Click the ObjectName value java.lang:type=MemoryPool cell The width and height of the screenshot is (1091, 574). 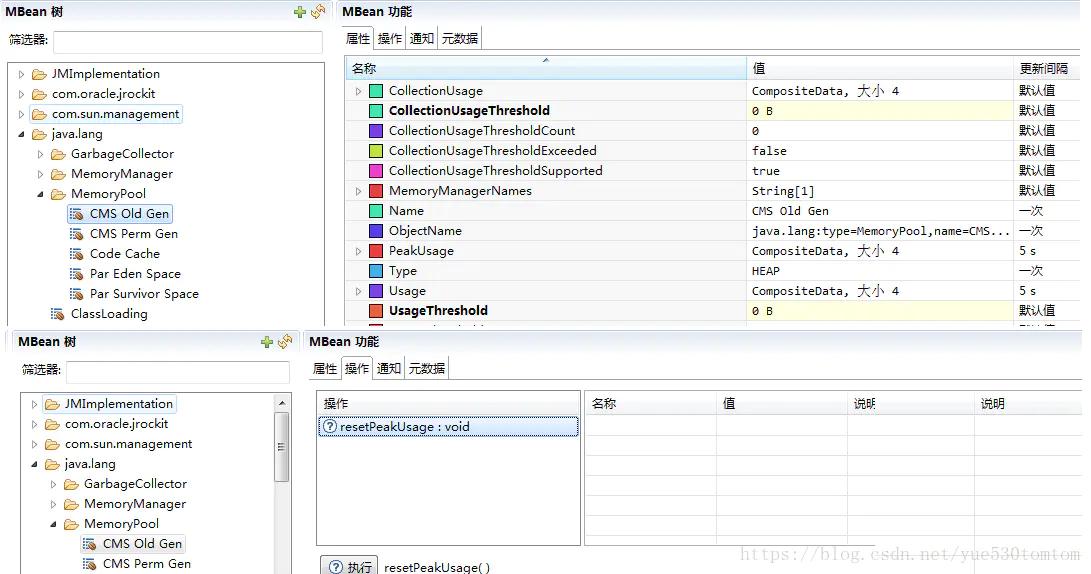pos(880,231)
